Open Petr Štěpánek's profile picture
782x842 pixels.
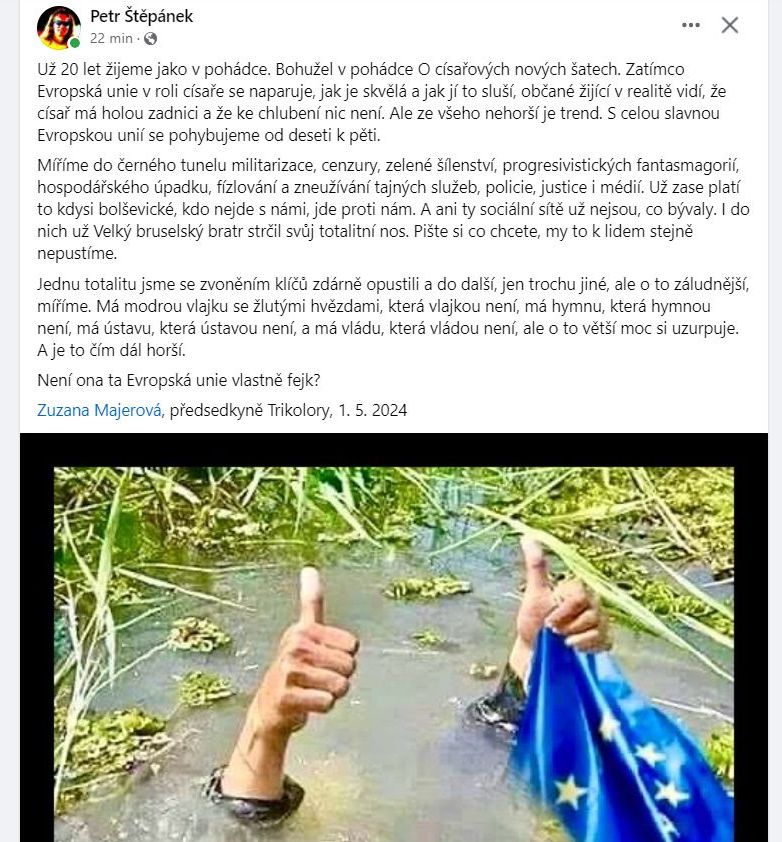(59, 27)
